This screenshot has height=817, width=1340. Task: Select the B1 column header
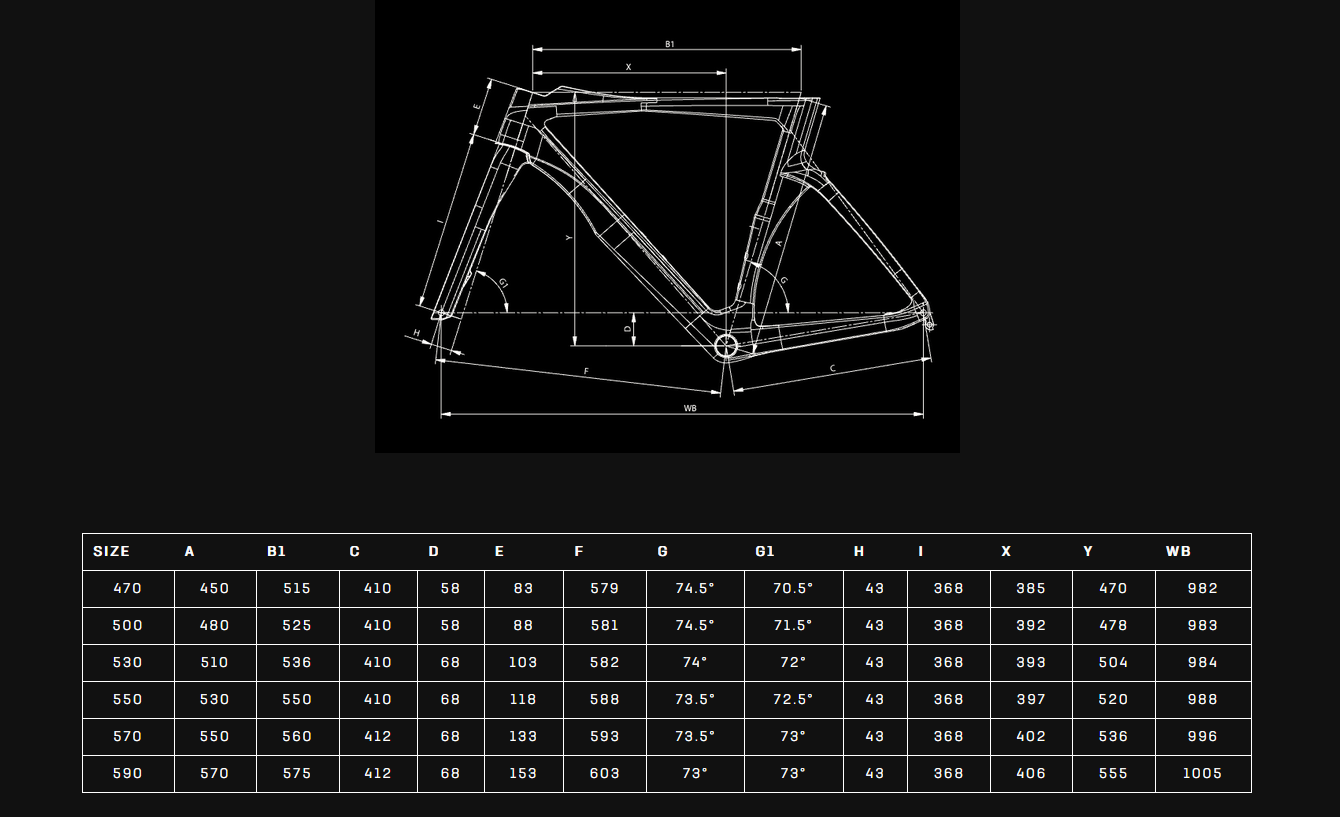coord(277,551)
